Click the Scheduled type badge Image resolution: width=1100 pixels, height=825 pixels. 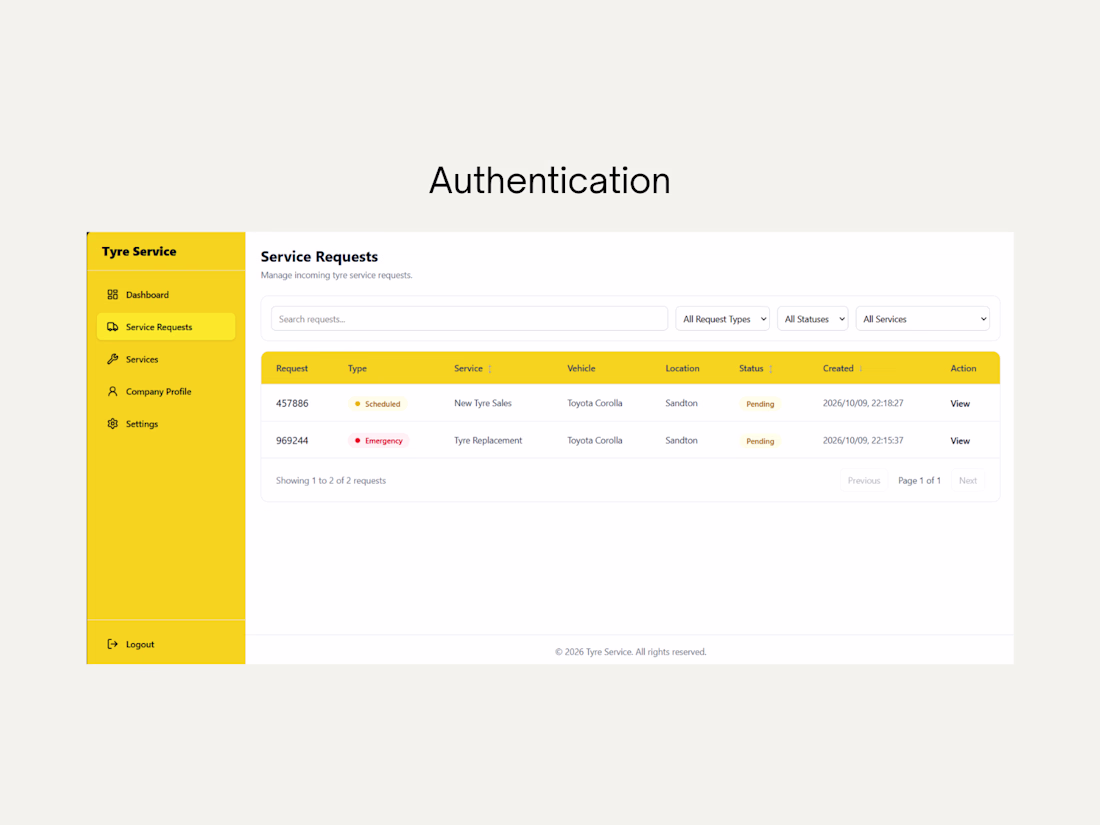click(x=377, y=404)
